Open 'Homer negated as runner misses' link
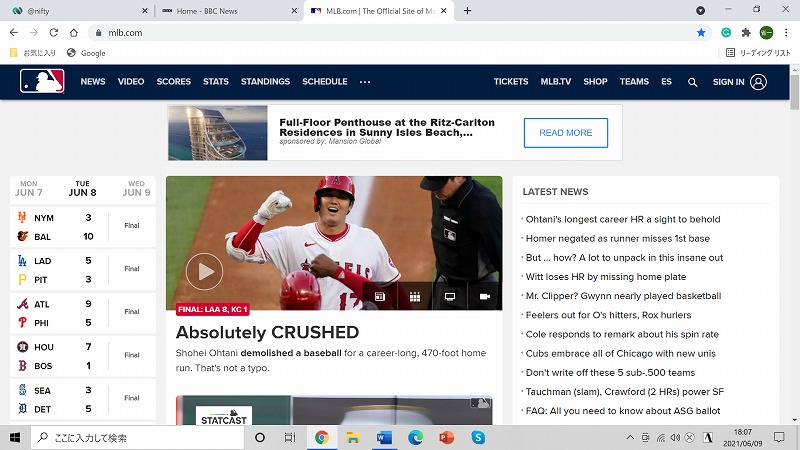This screenshot has height=450, width=800. [x=617, y=238]
